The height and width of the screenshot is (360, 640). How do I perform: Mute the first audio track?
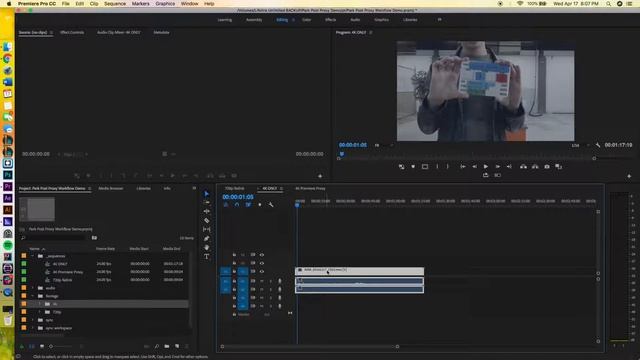point(262,281)
